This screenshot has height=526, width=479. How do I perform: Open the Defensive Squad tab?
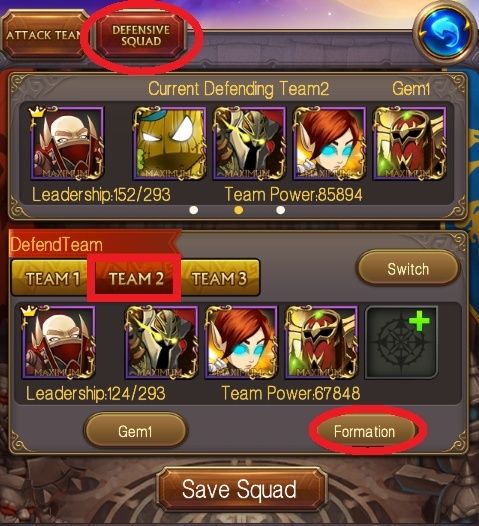[141, 36]
